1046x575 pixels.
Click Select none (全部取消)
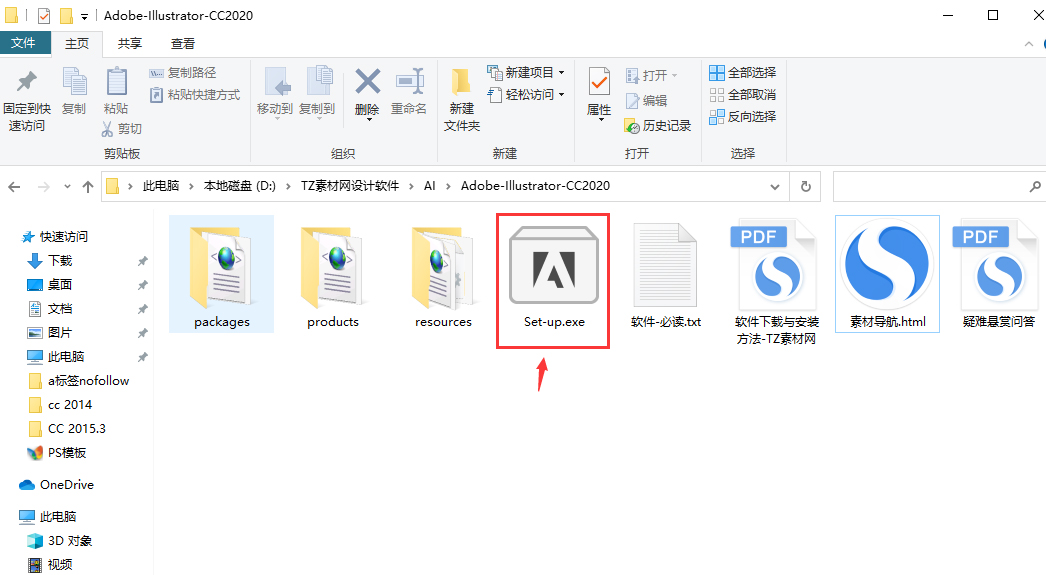(742, 95)
